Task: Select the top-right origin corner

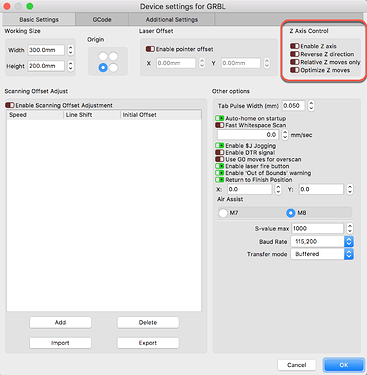Action: 113,56
